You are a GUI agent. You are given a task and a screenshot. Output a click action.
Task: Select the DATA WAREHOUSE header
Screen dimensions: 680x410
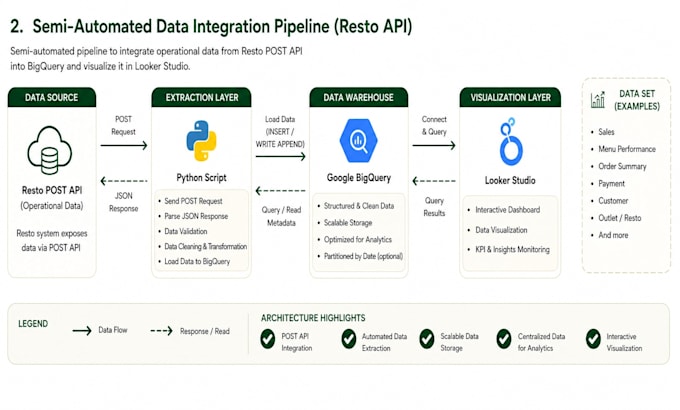tap(359, 97)
